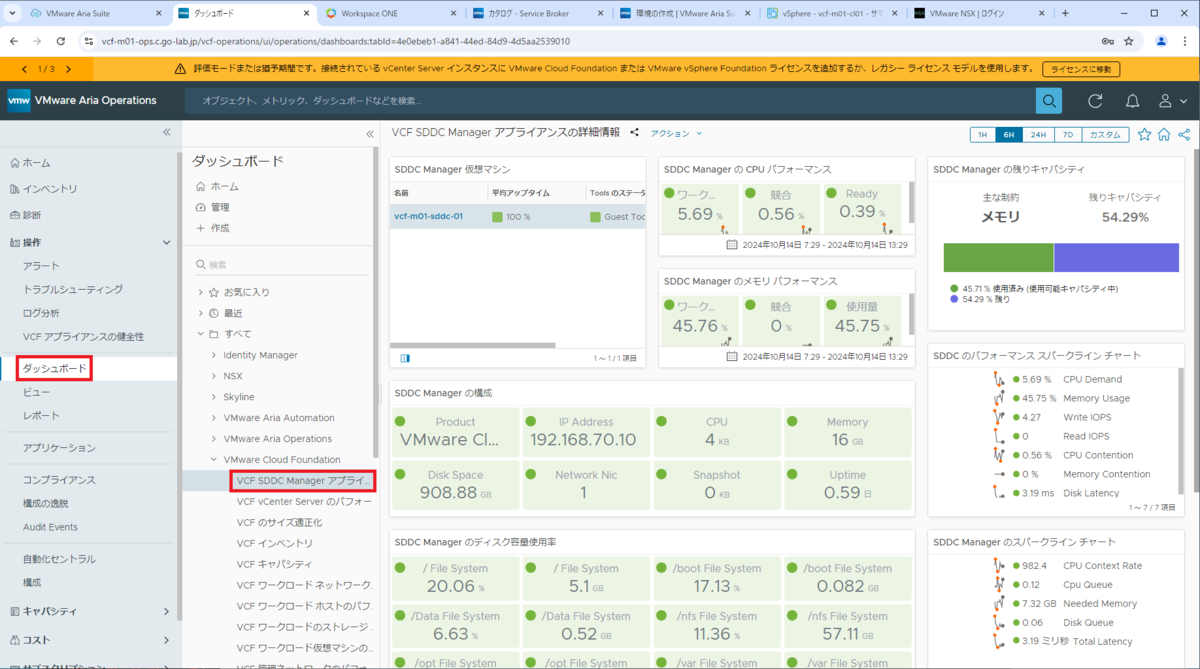The height and width of the screenshot is (669, 1200).
Task: Select the 7D time range
Action: (1068, 135)
